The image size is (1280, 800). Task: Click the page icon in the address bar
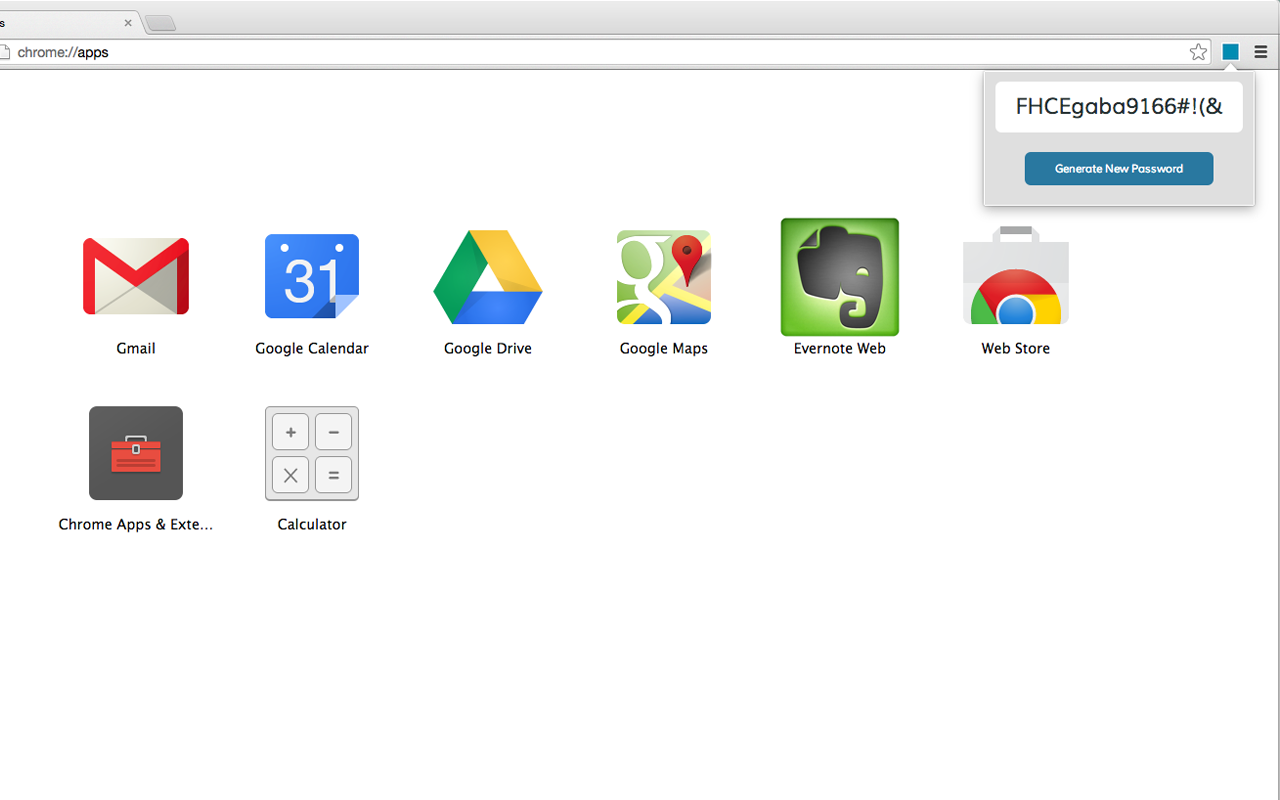pyautogui.click(x=4, y=52)
